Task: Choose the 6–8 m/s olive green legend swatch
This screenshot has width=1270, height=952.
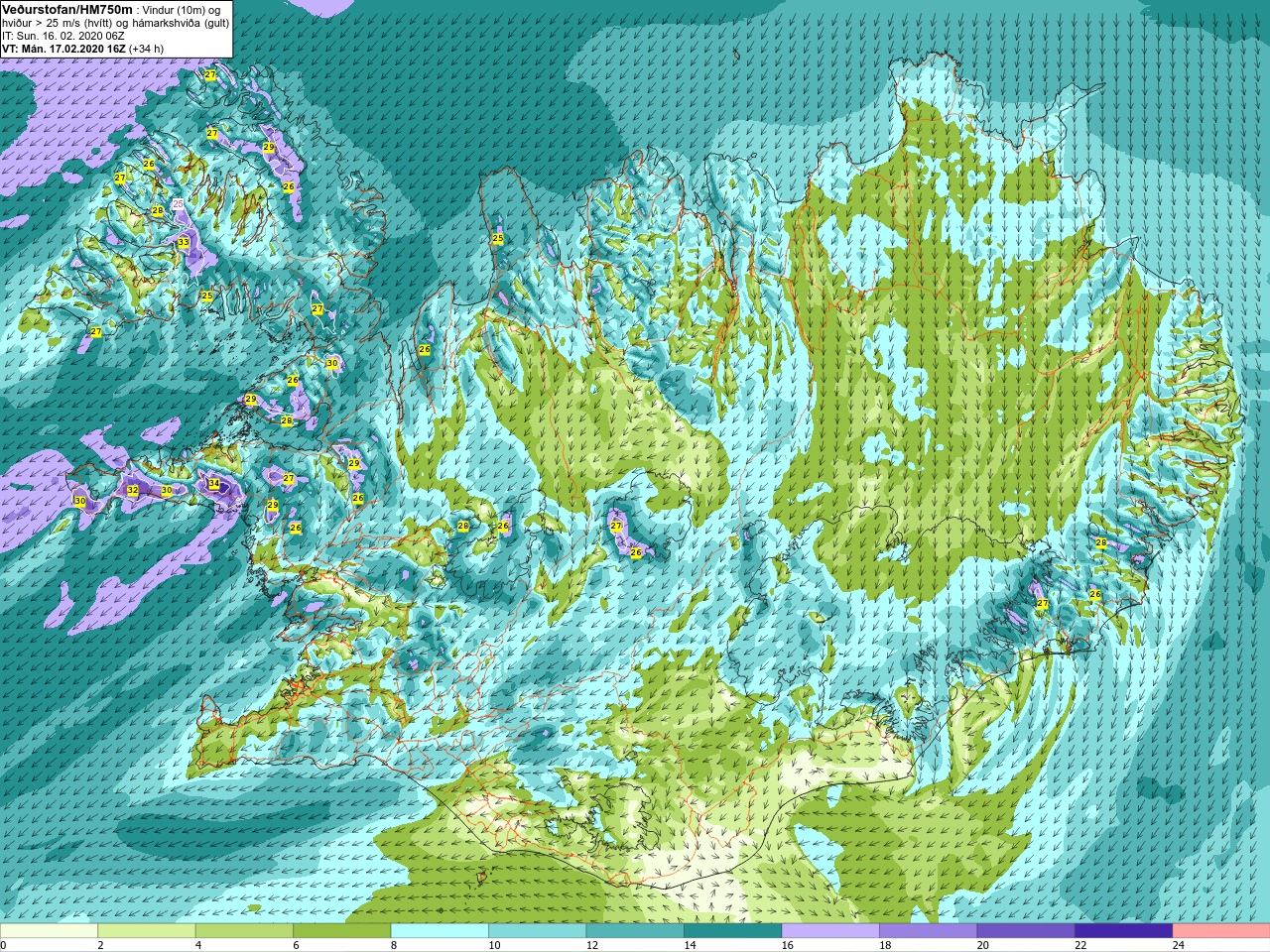Action: (x=342, y=931)
